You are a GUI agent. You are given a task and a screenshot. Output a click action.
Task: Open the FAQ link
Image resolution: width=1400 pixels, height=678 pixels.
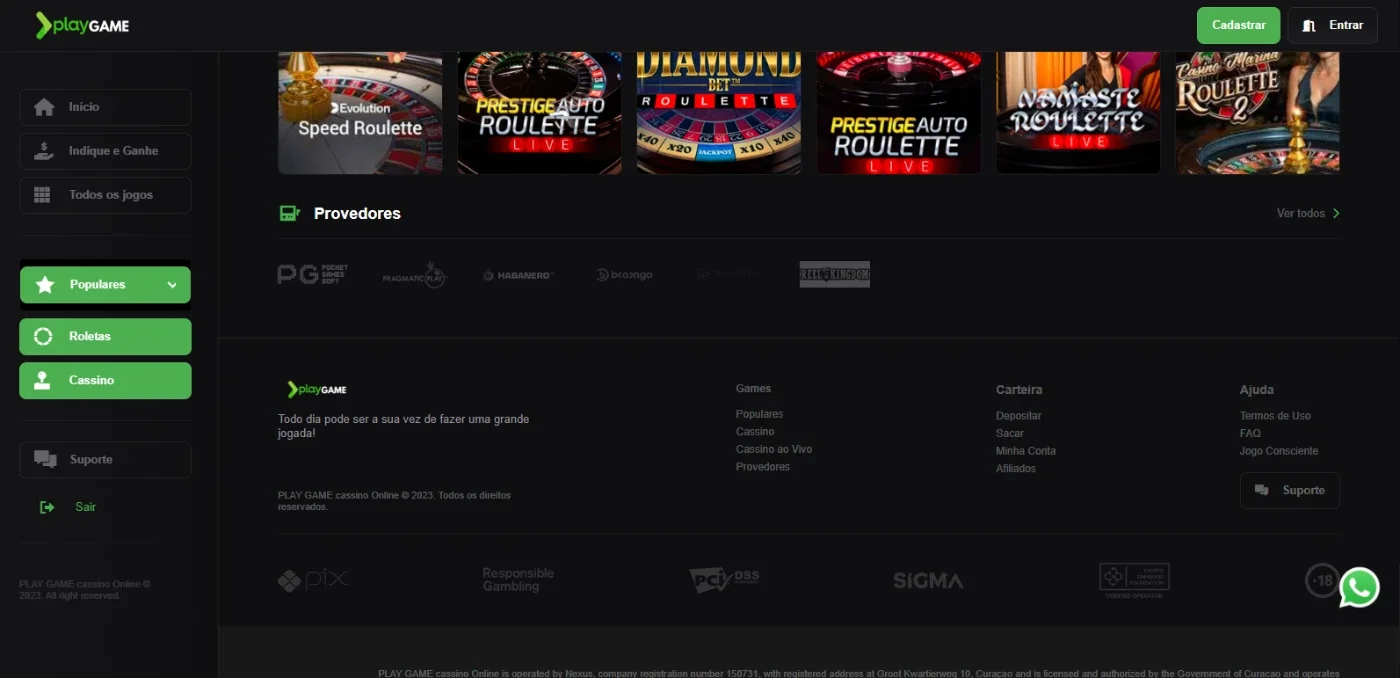[1250, 433]
